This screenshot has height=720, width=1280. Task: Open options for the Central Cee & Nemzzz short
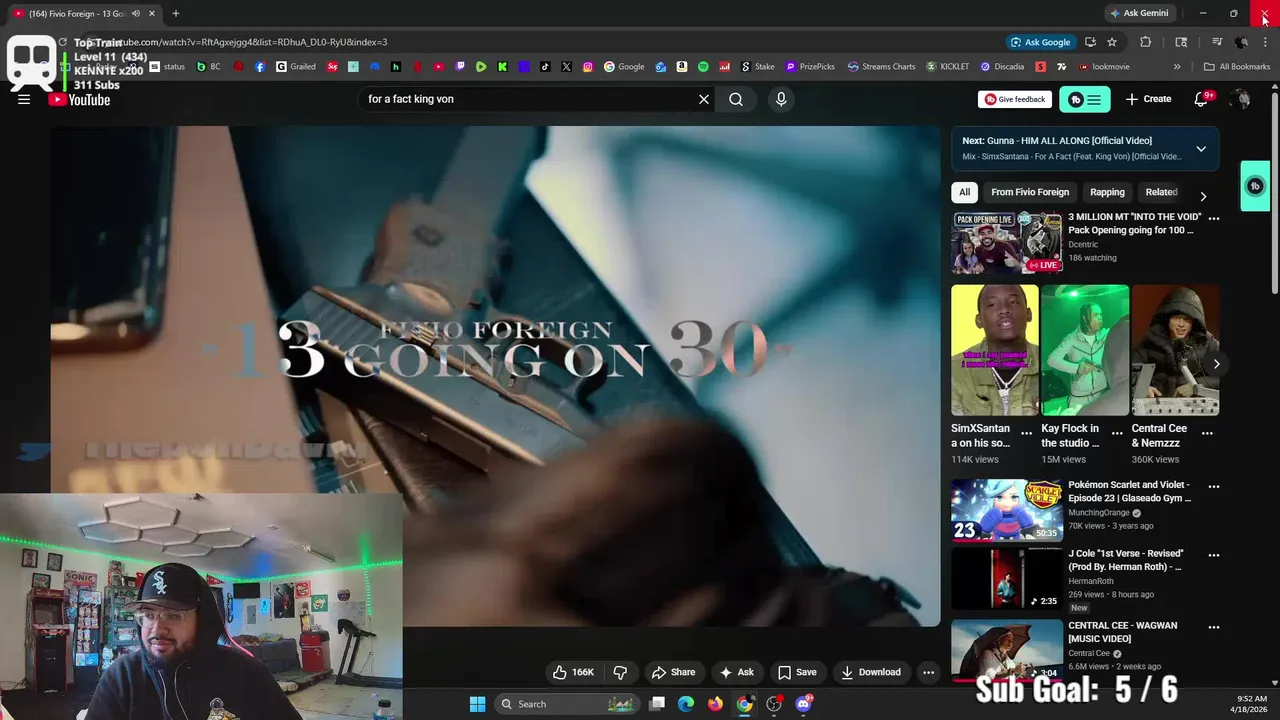coord(1207,433)
